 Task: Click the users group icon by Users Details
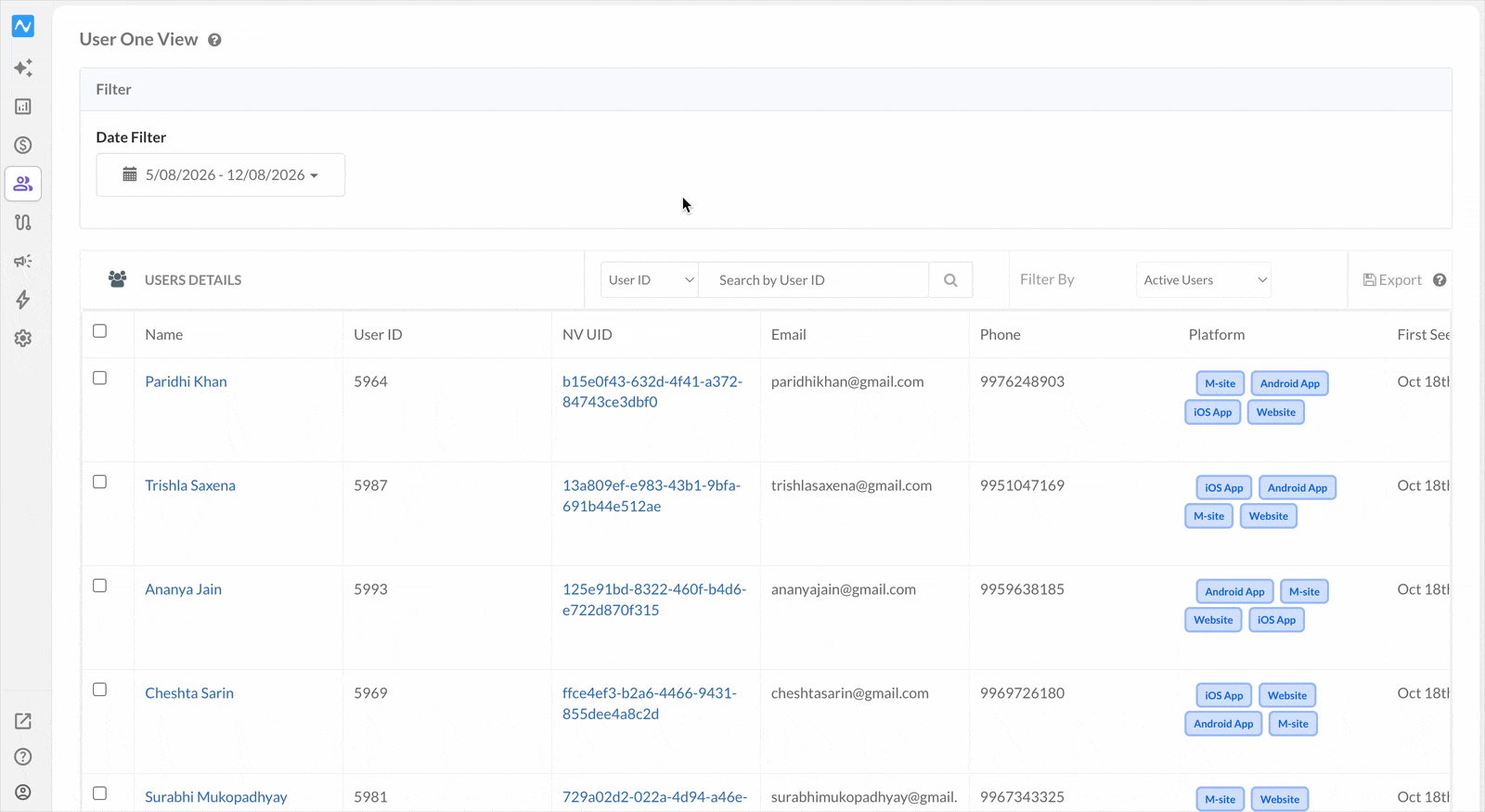[x=117, y=279]
